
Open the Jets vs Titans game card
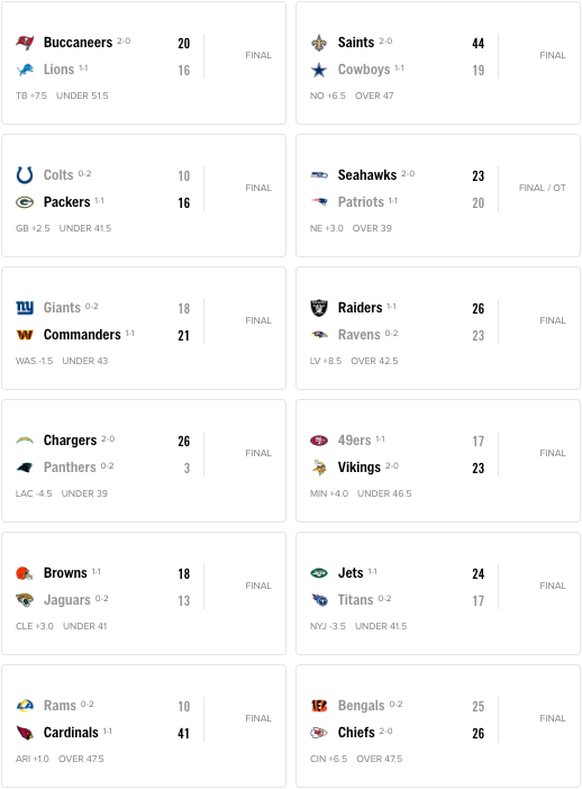point(438,594)
